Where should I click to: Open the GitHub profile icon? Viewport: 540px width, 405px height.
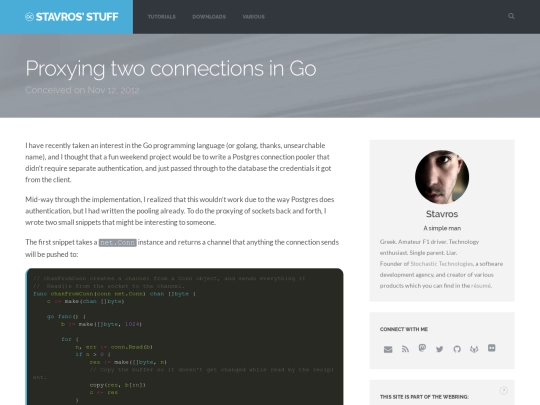click(x=457, y=349)
